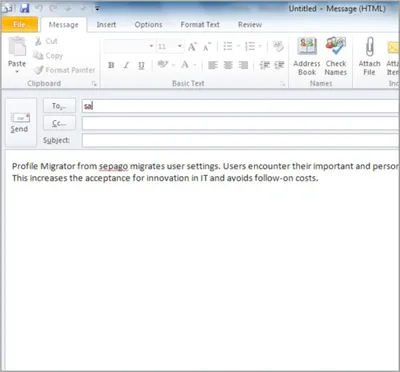Click in the Cc address field
400x372 pixels.
(x=241, y=123)
